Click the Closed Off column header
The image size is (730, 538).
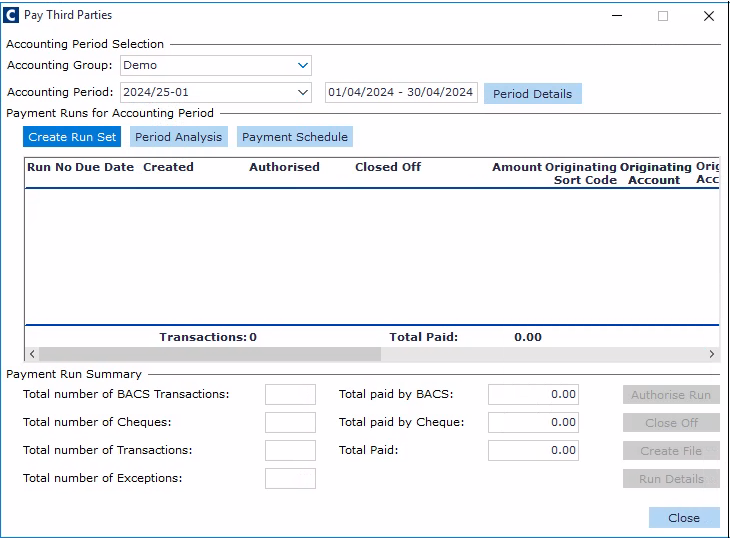click(x=388, y=167)
